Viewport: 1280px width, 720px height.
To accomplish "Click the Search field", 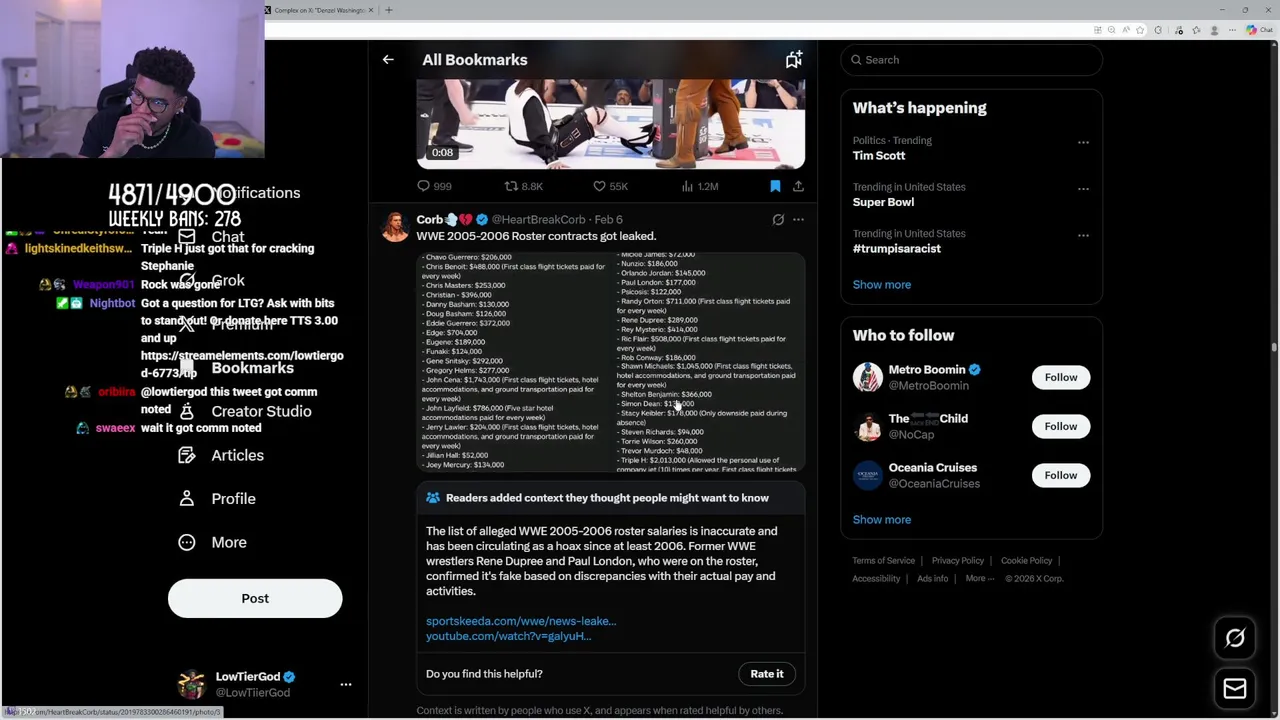I will 971,60.
